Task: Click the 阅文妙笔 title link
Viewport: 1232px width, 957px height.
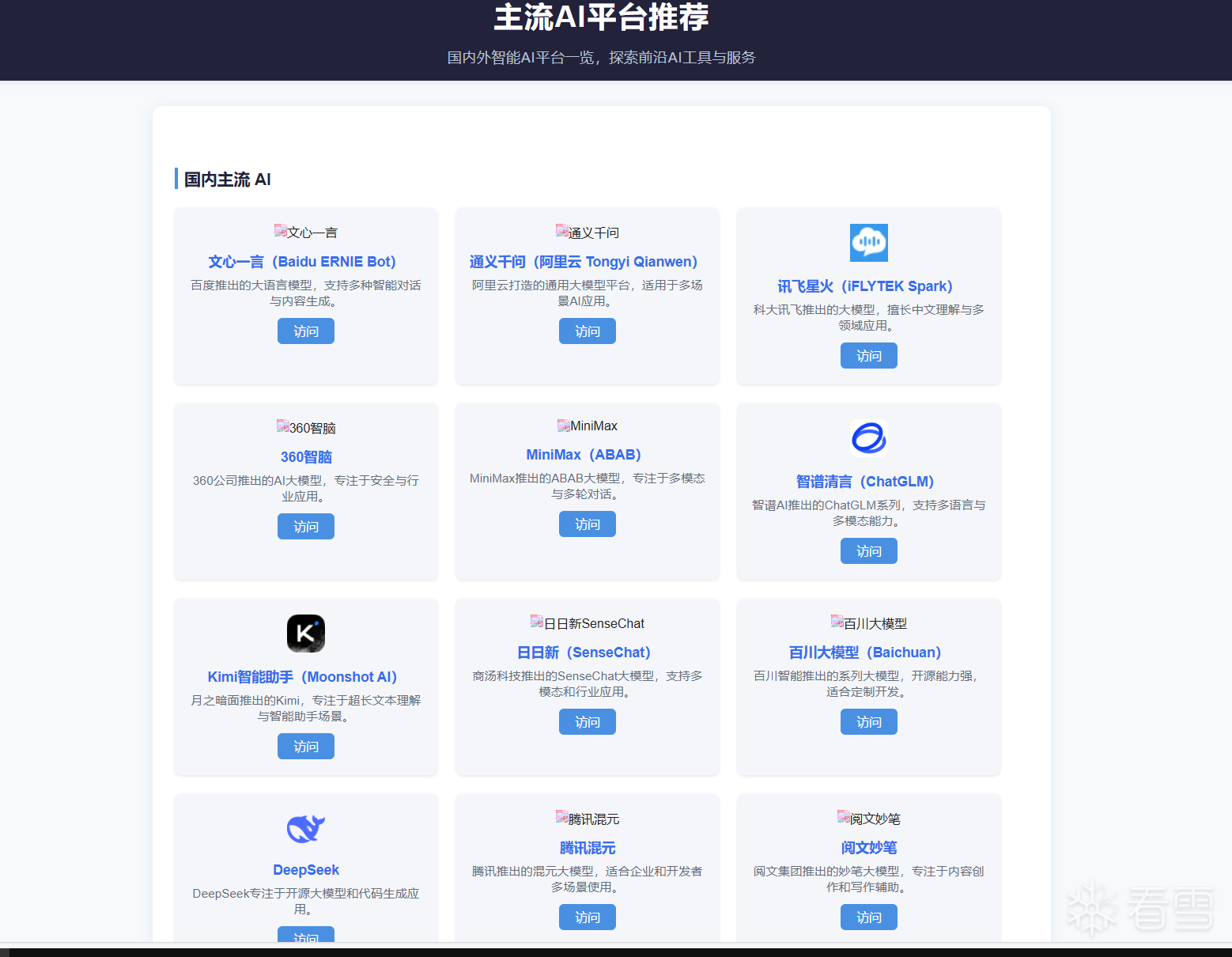Action: 869,848
